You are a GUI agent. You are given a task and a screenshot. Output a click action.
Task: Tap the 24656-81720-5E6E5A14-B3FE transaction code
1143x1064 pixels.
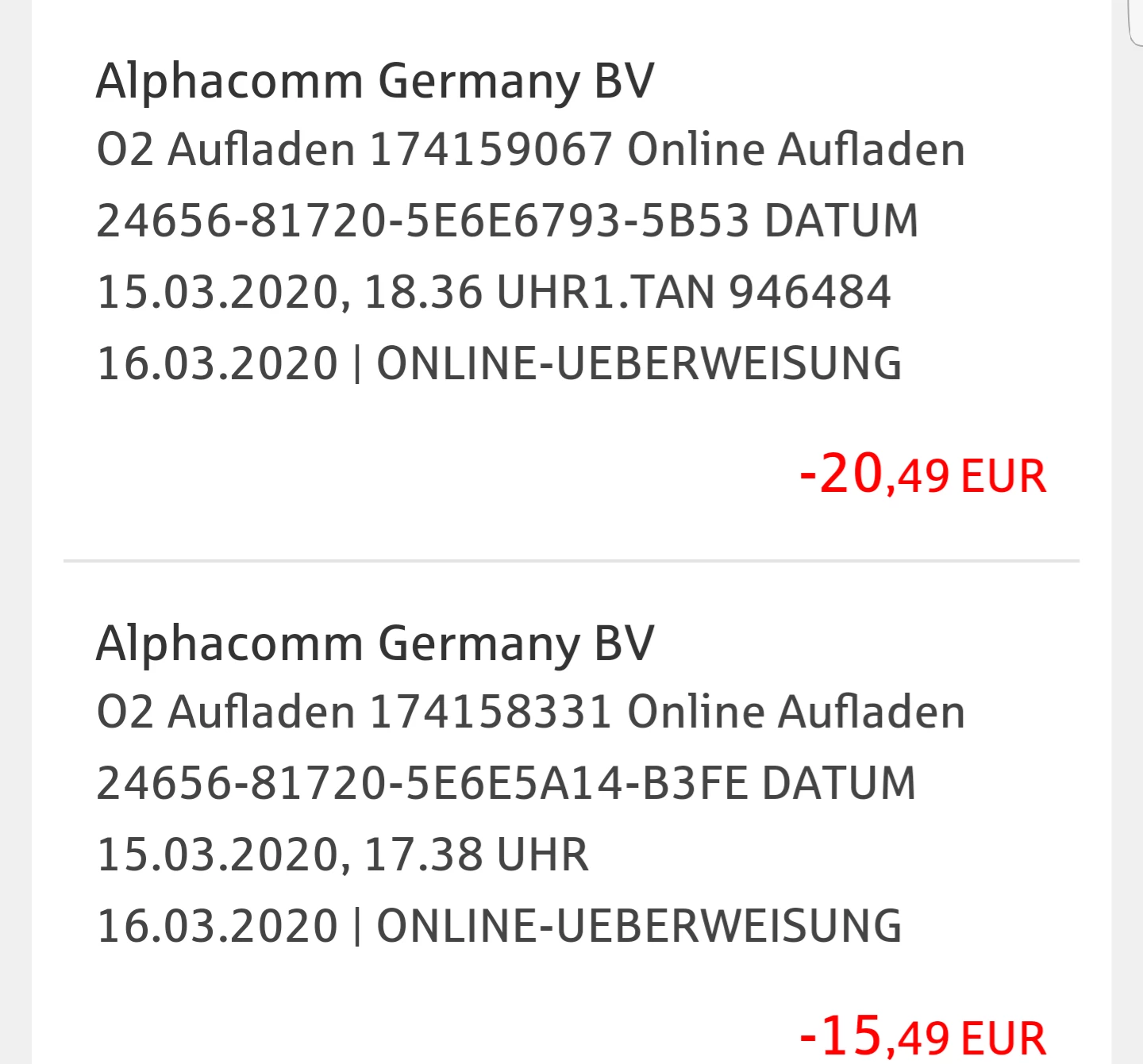[422, 783]
